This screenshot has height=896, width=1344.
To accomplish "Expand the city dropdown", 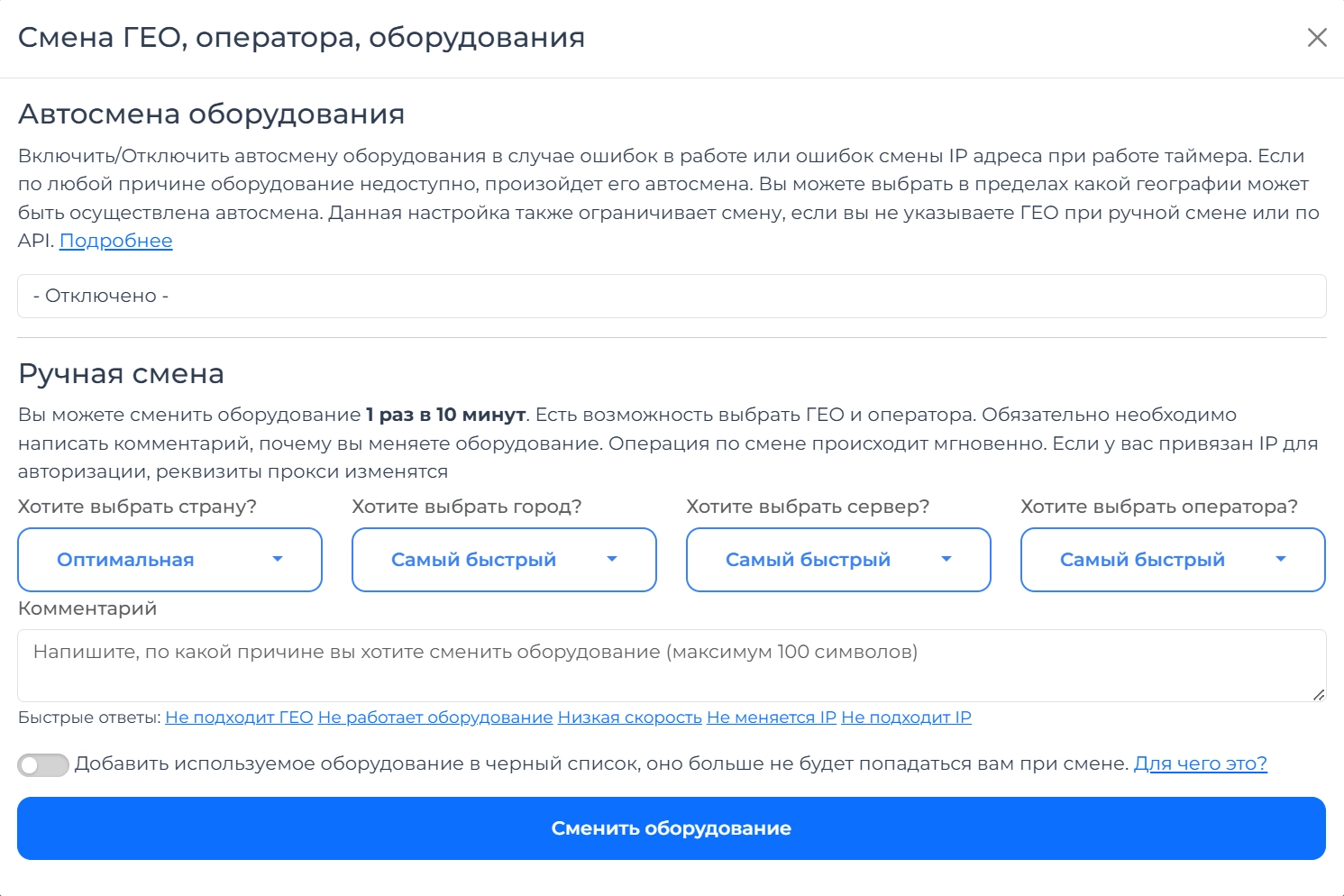I will (504, 560).
